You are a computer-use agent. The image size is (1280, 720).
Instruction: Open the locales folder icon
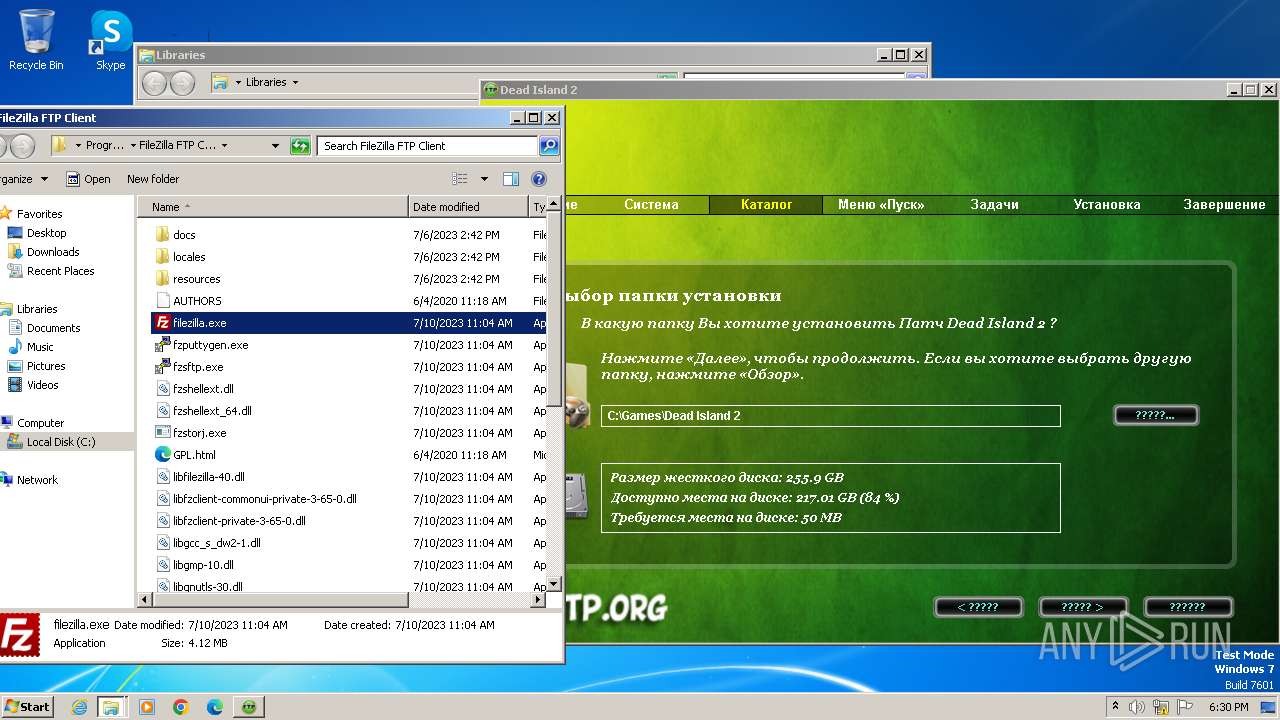[x=163, y=257]
